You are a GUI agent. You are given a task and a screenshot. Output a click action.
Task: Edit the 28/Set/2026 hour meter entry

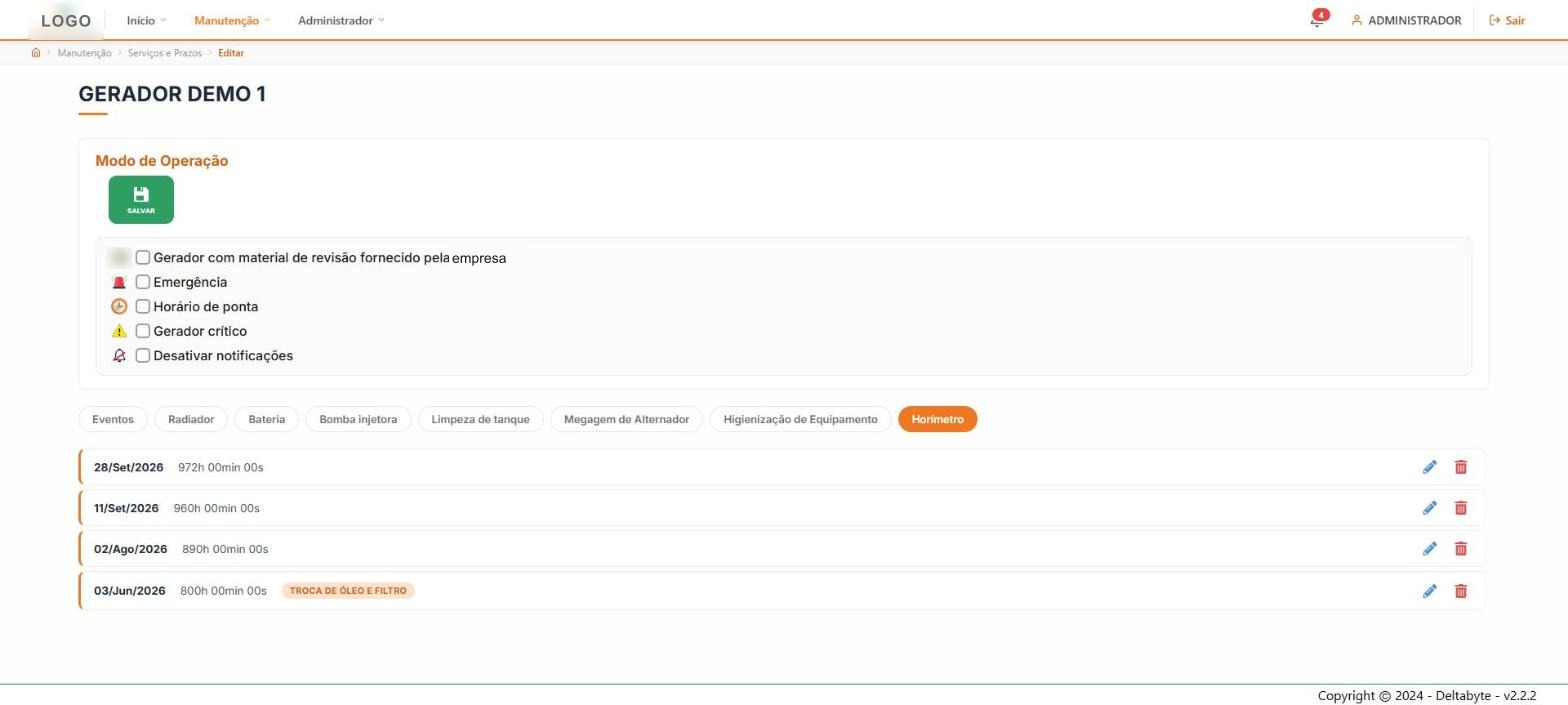tap(1430, 467)
